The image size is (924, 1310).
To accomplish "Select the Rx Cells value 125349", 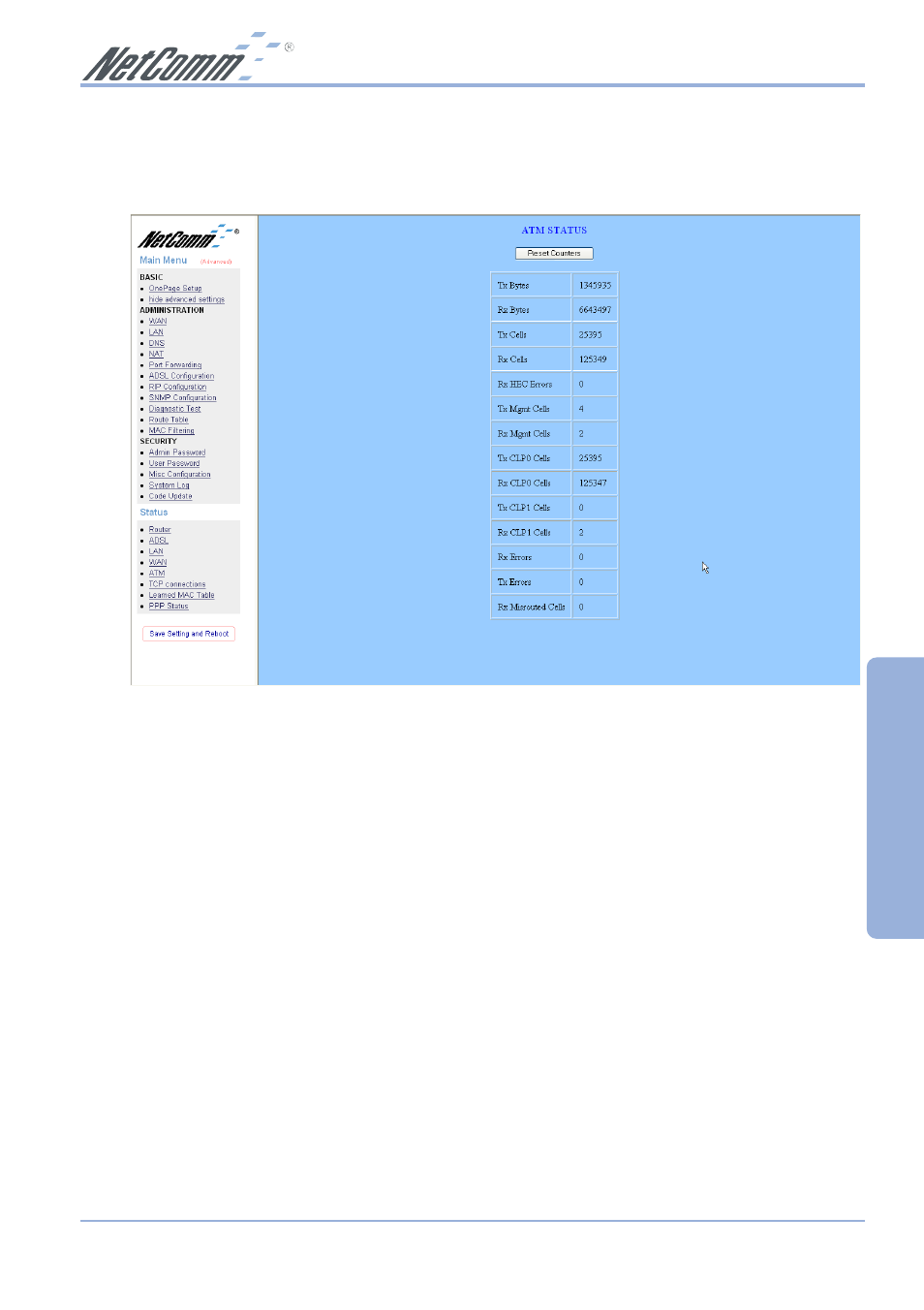I will pos(593,359).
